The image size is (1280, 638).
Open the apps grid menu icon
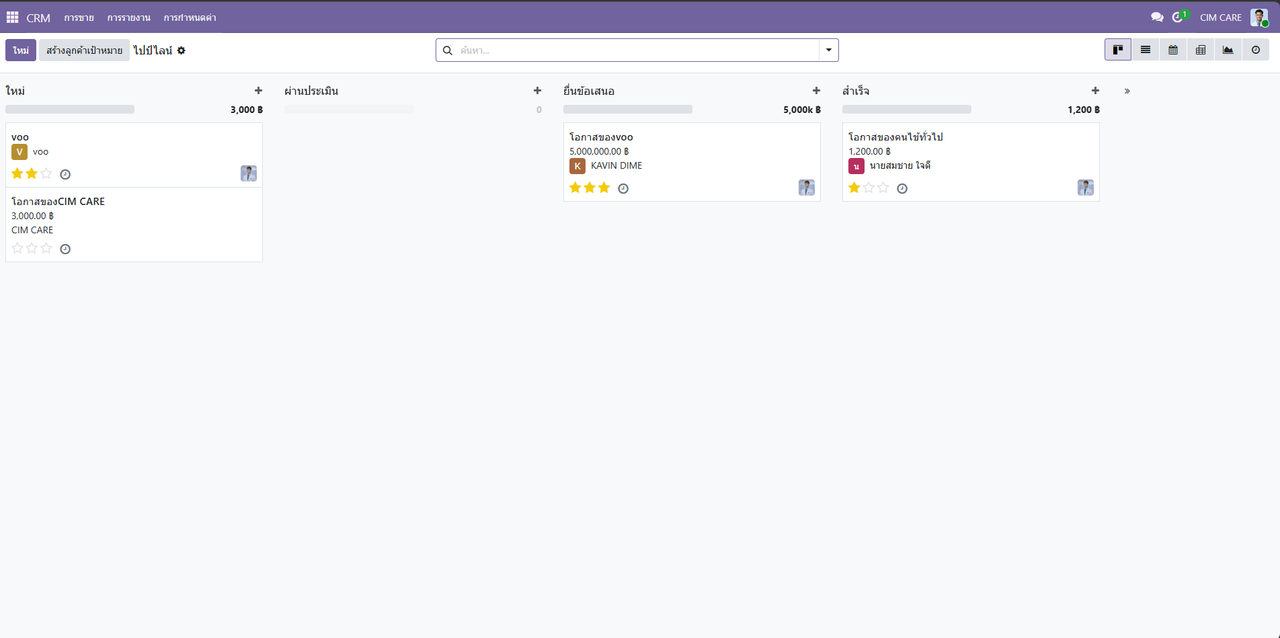pos(13,17)
